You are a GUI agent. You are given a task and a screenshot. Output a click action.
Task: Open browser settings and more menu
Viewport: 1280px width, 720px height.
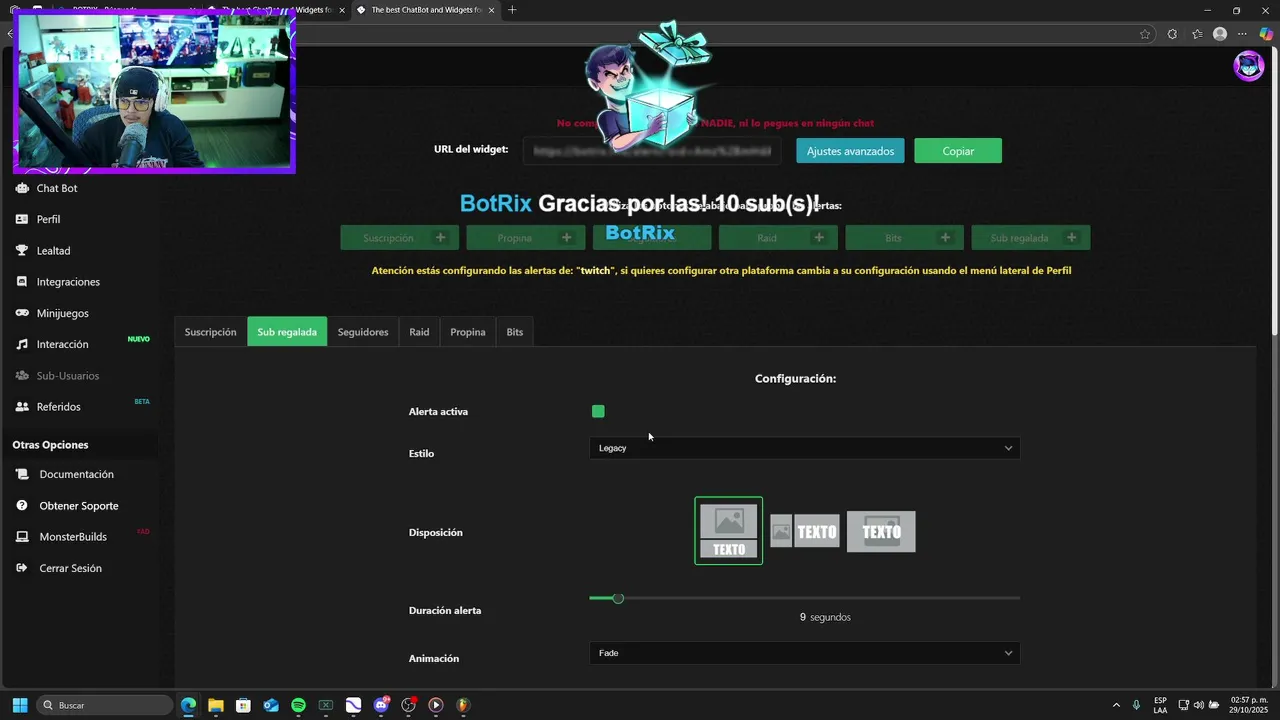tap(1243, 34)
